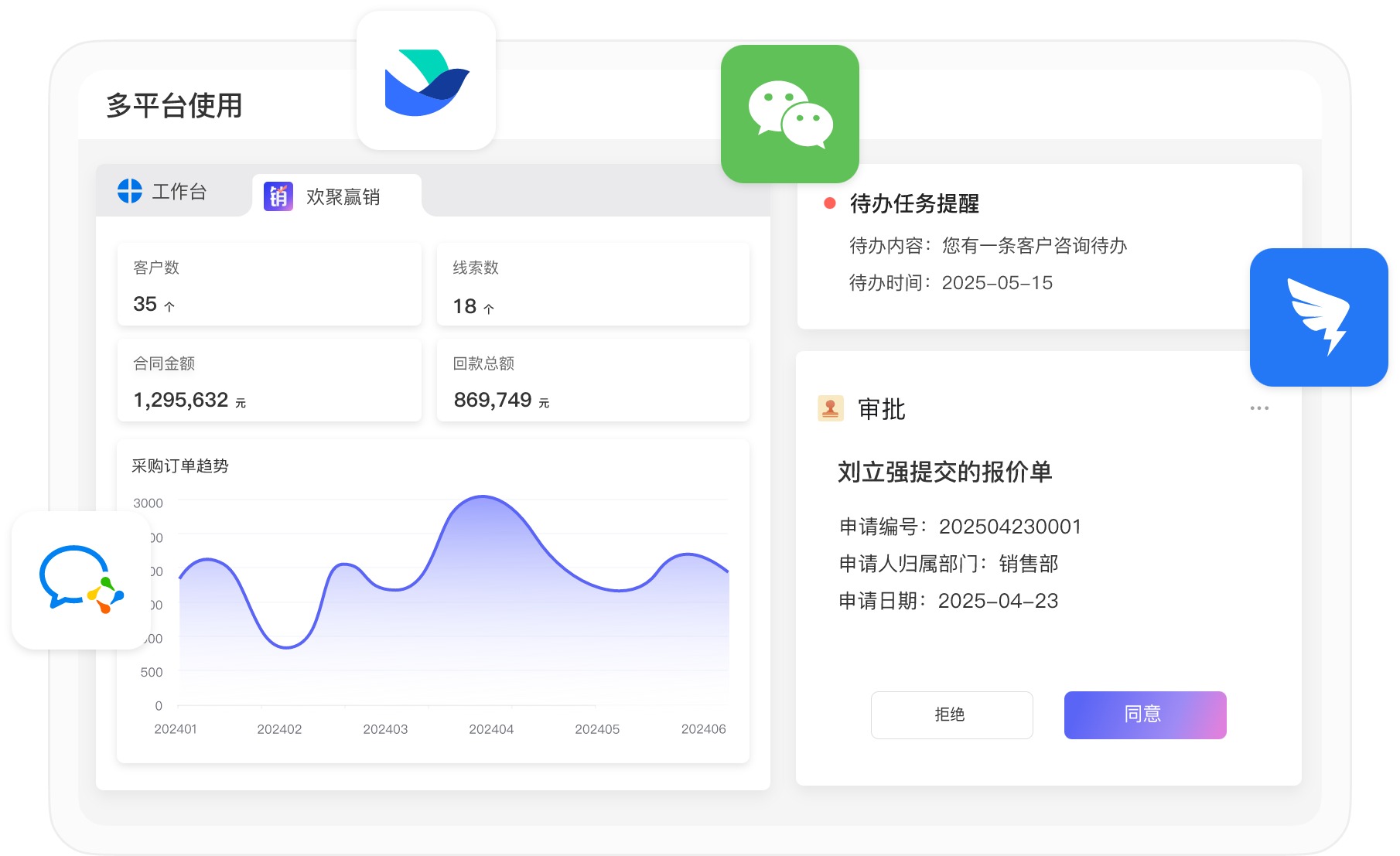Image resolution: width=1400 pixels, height=856 pixels.
Task: Click the 拒绝 button
Action: [x=952, y=715]
